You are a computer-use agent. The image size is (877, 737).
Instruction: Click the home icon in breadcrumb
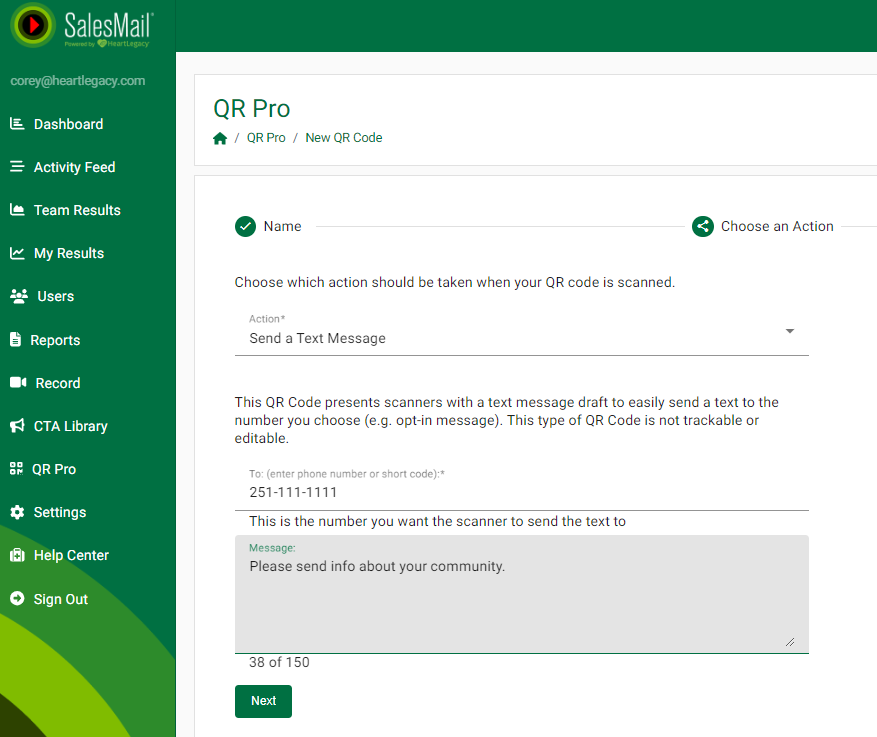coord(220,138)
